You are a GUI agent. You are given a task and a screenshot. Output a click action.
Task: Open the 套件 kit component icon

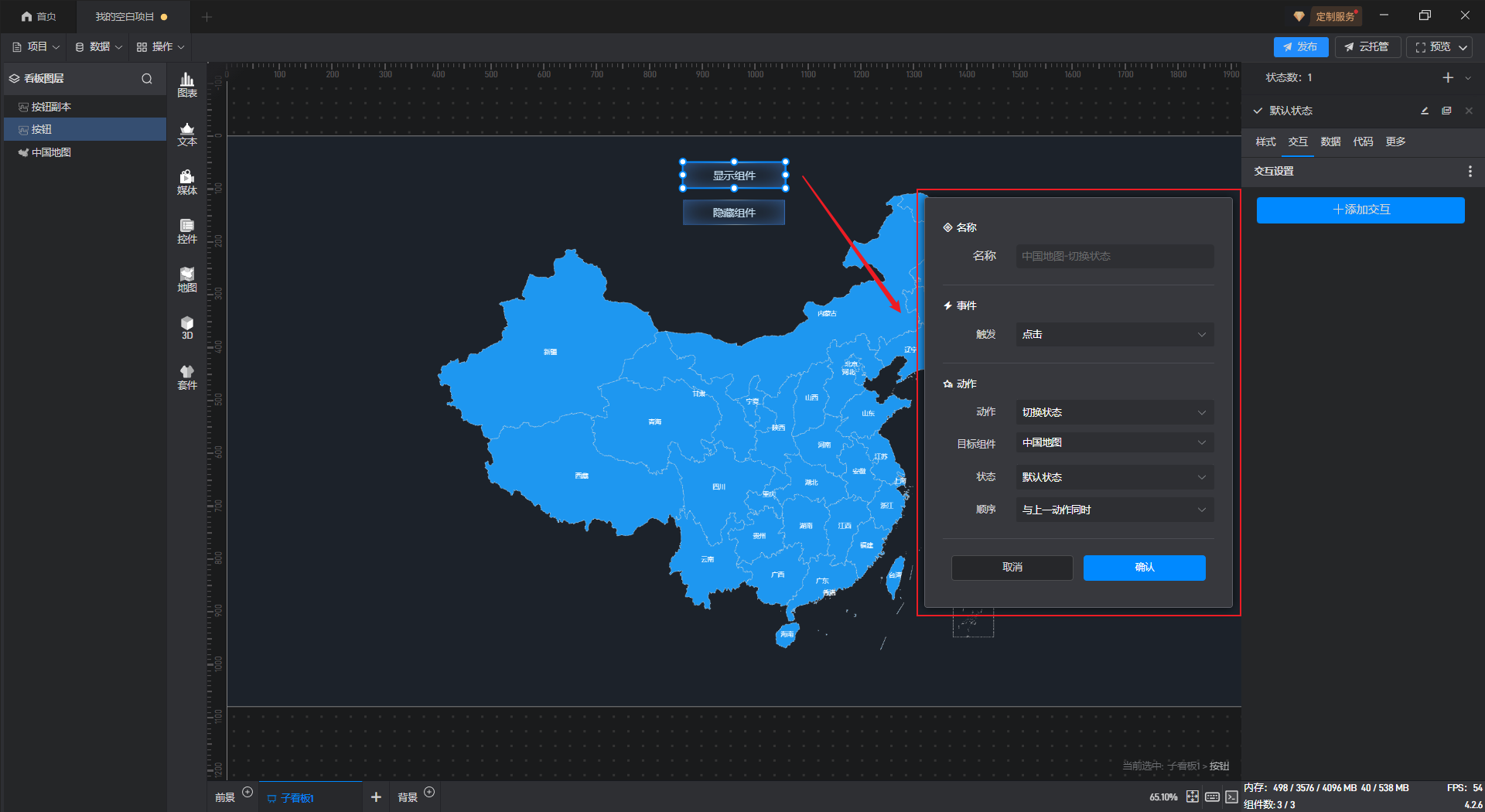click(x=187, y=377)
